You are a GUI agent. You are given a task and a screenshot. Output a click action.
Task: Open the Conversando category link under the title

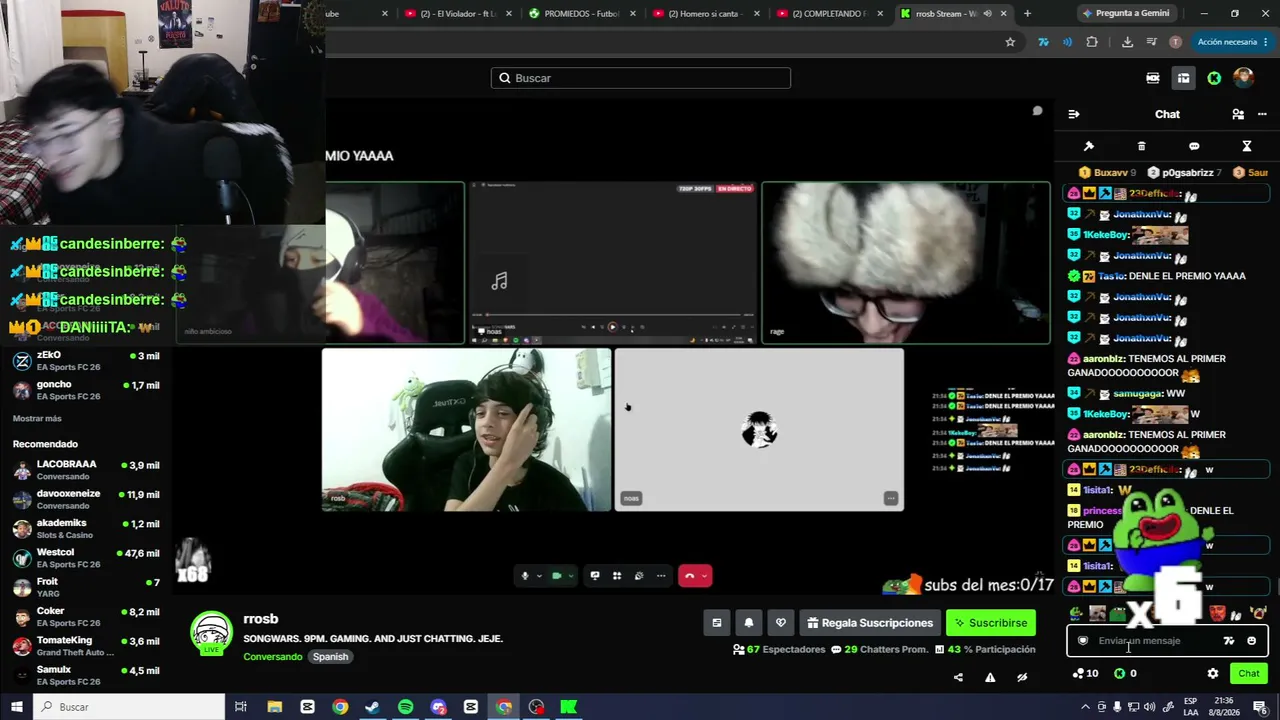273,657
